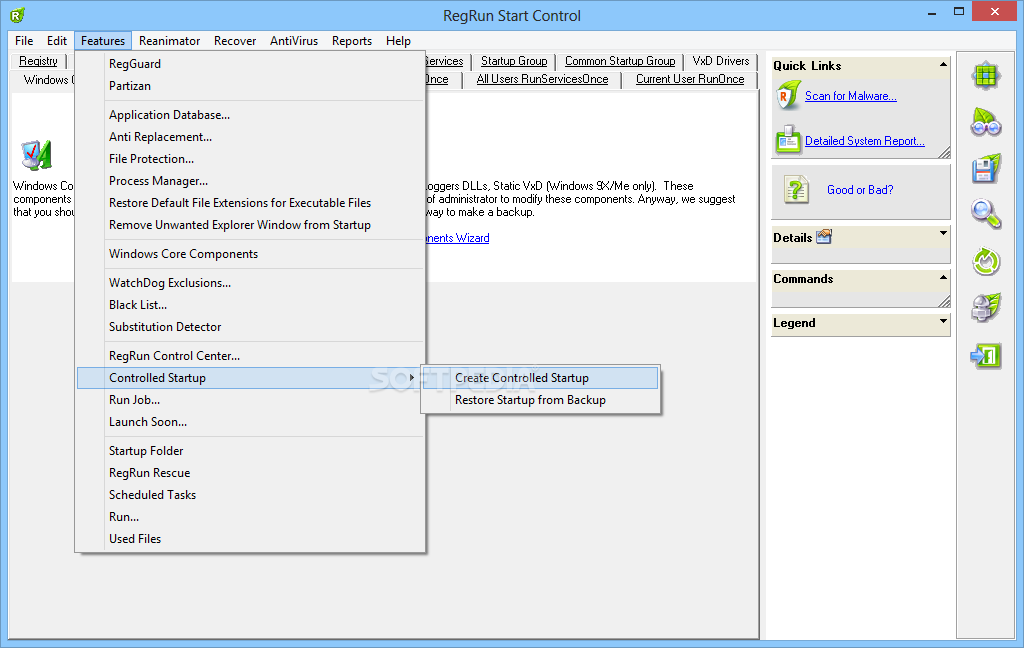Open Startup Folder menu item

point(251,451)
